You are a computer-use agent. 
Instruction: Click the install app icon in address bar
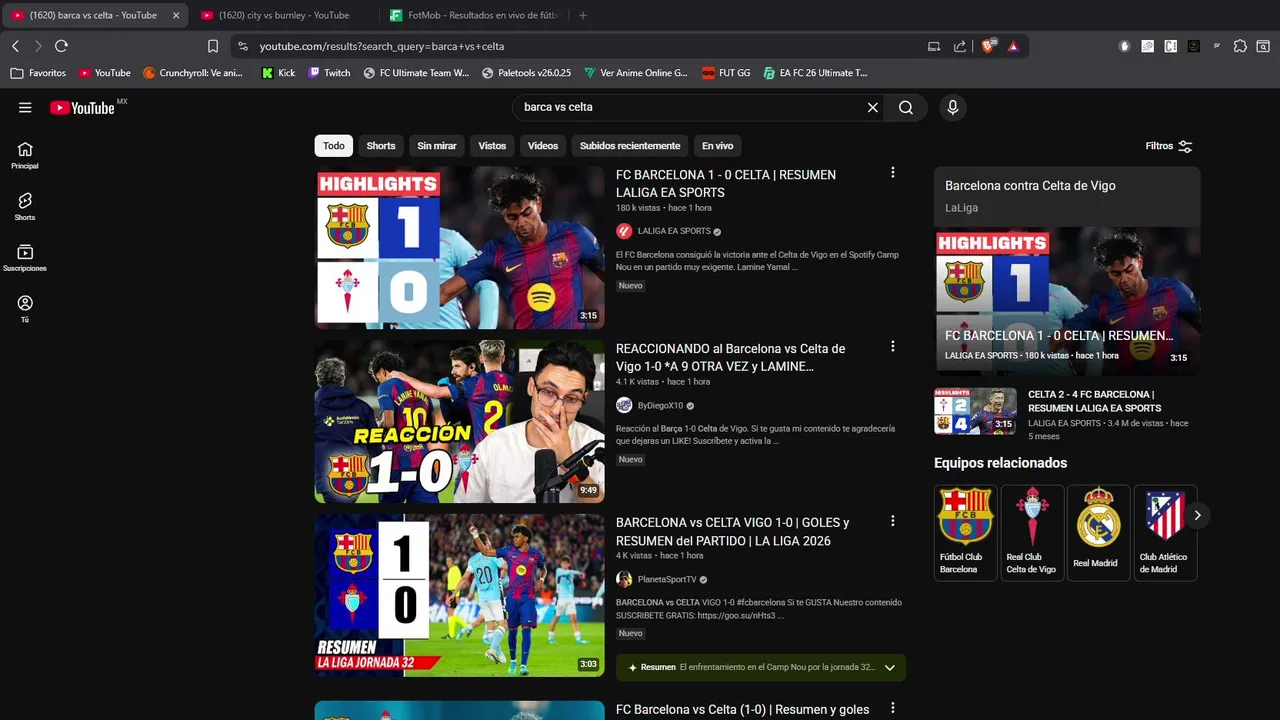(934, 46)
